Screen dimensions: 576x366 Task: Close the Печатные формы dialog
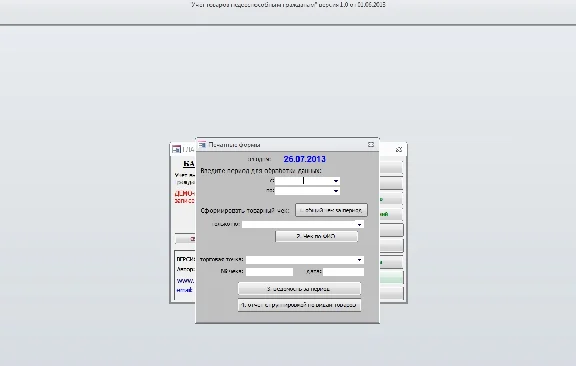click(x=371, y=145)
